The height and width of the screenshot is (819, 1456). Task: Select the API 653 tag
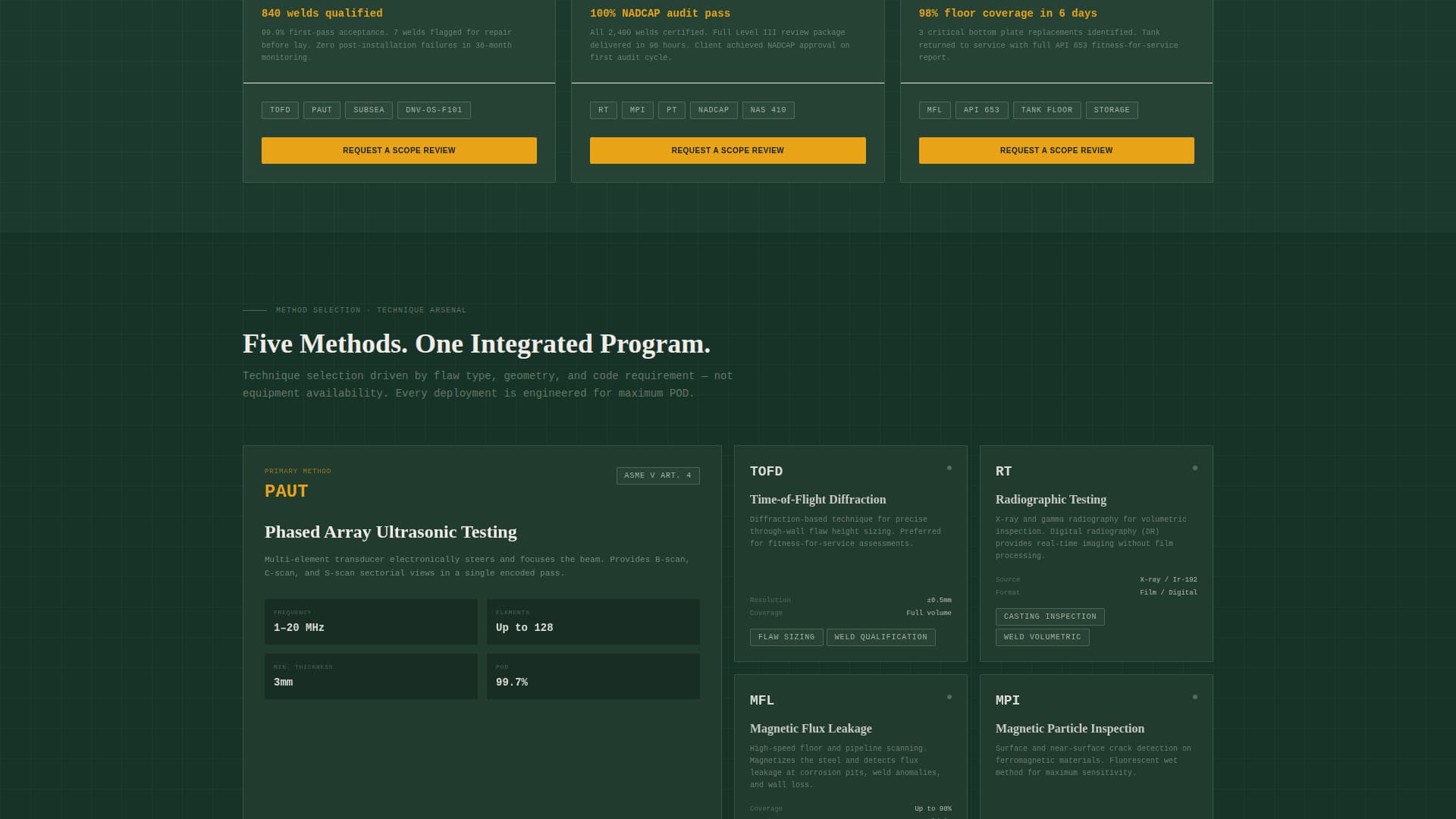coord(981,110)
